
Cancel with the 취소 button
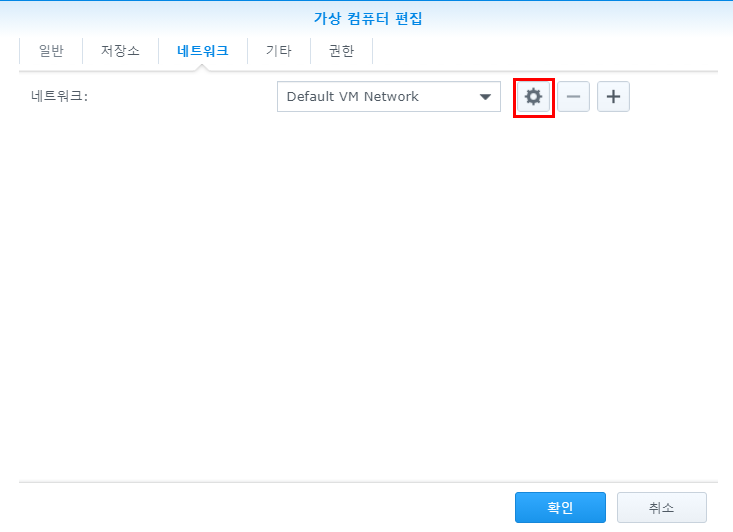point(662,507)
